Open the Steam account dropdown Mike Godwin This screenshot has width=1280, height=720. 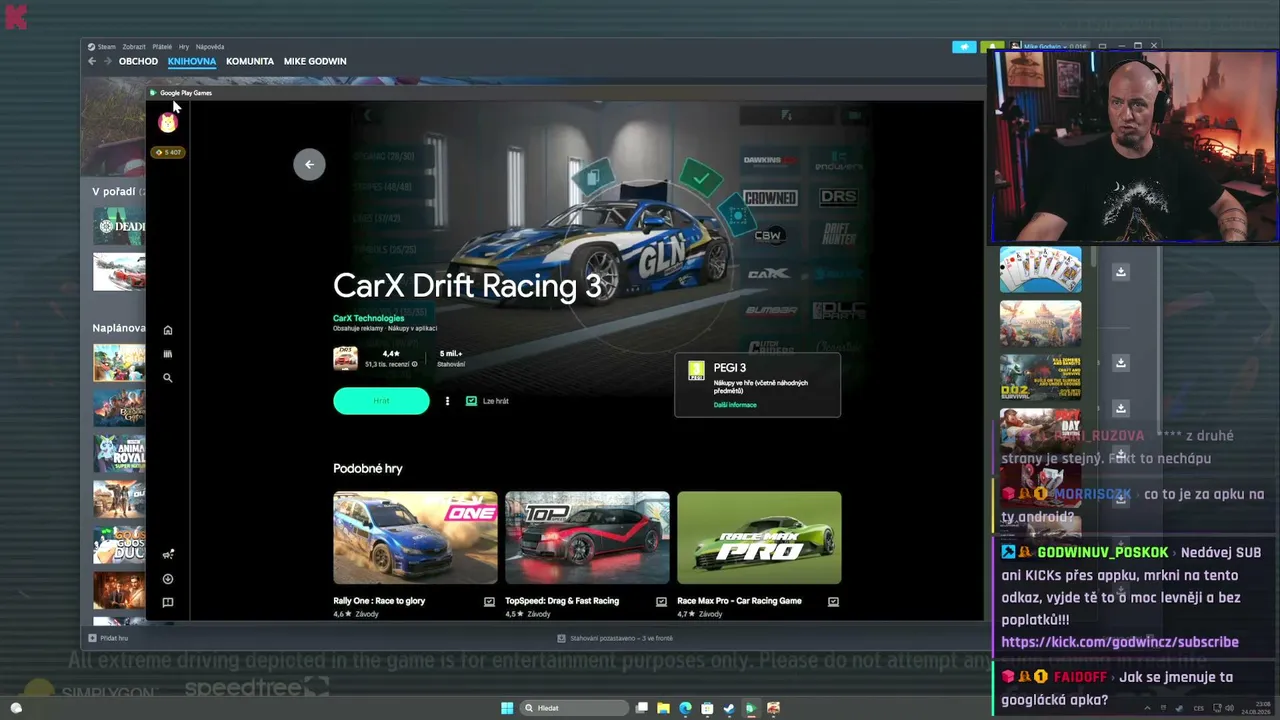point(1049,46)
